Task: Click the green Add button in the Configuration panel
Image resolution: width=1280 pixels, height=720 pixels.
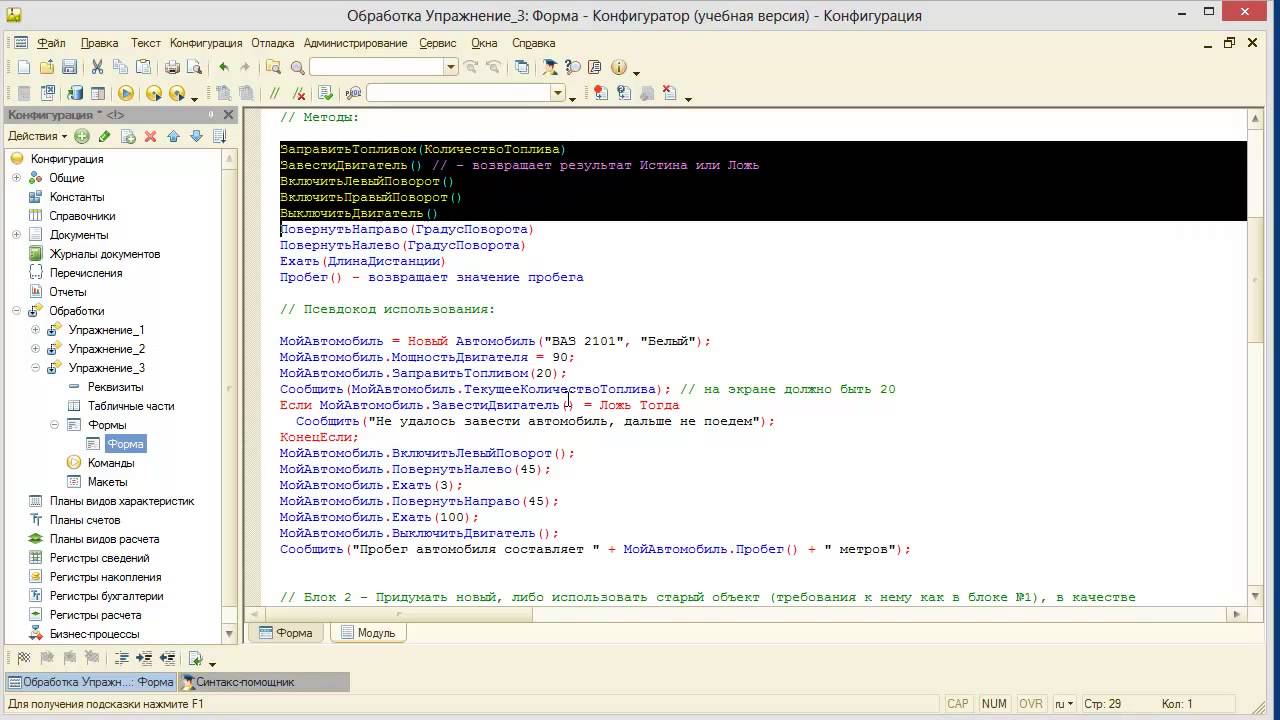Action: pyautogui.click(x=82, y=136)
